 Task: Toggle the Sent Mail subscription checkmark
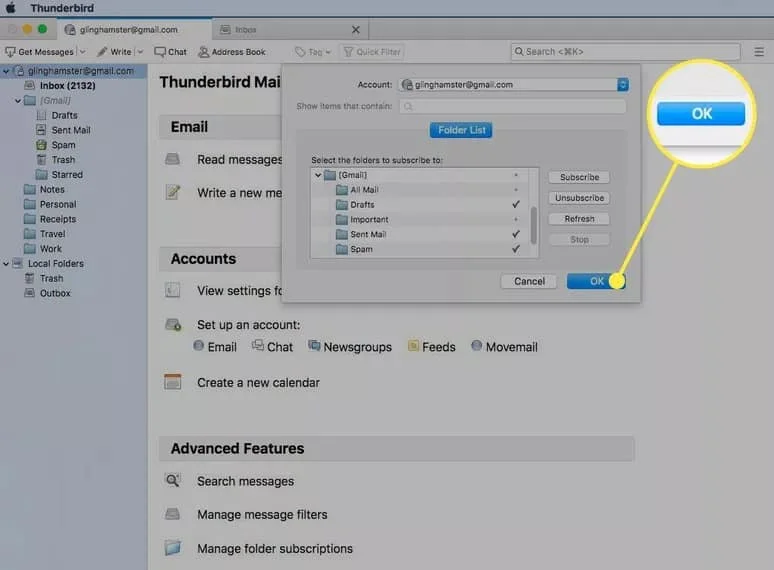point(516,234)
